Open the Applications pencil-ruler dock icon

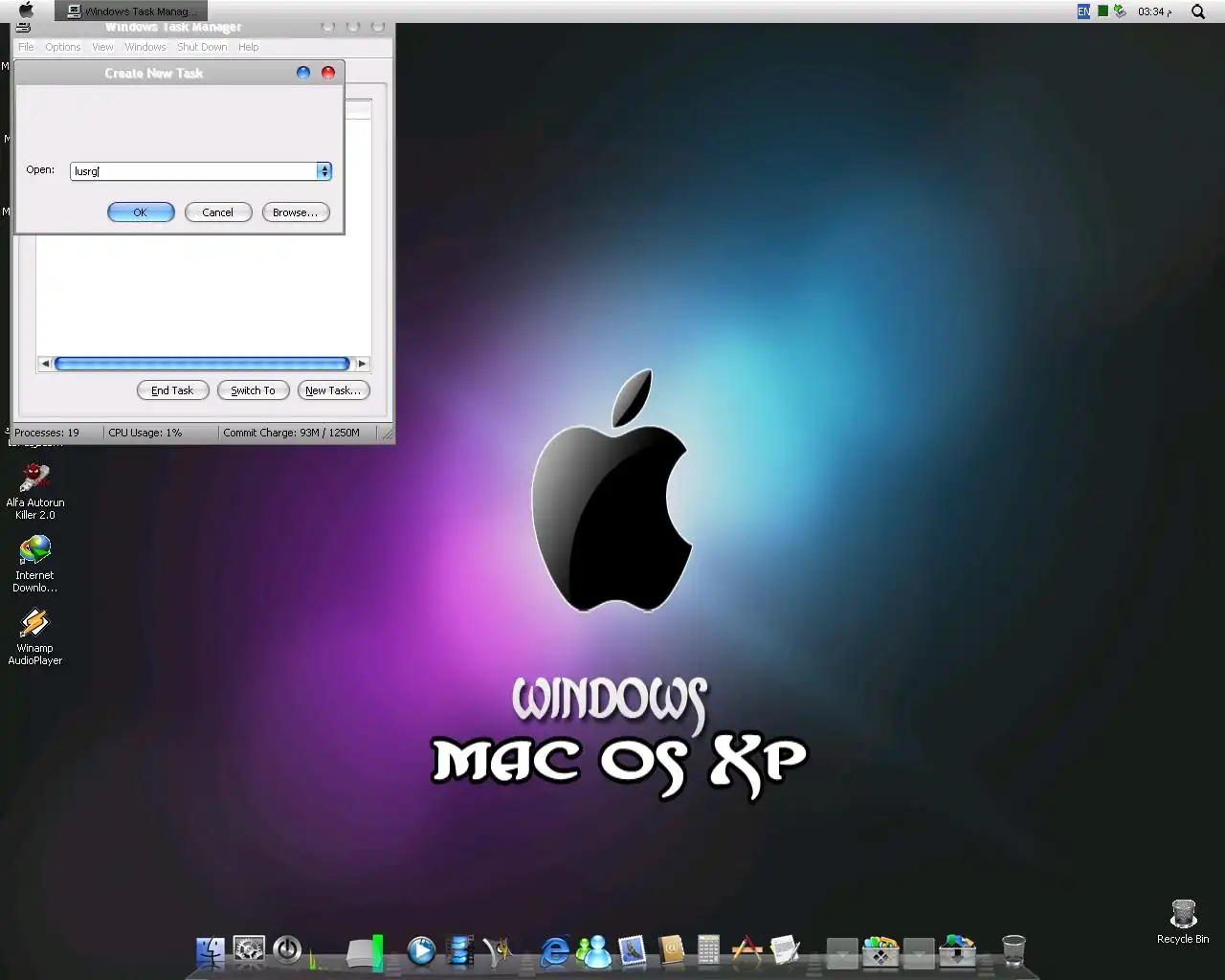pos(746,950)
